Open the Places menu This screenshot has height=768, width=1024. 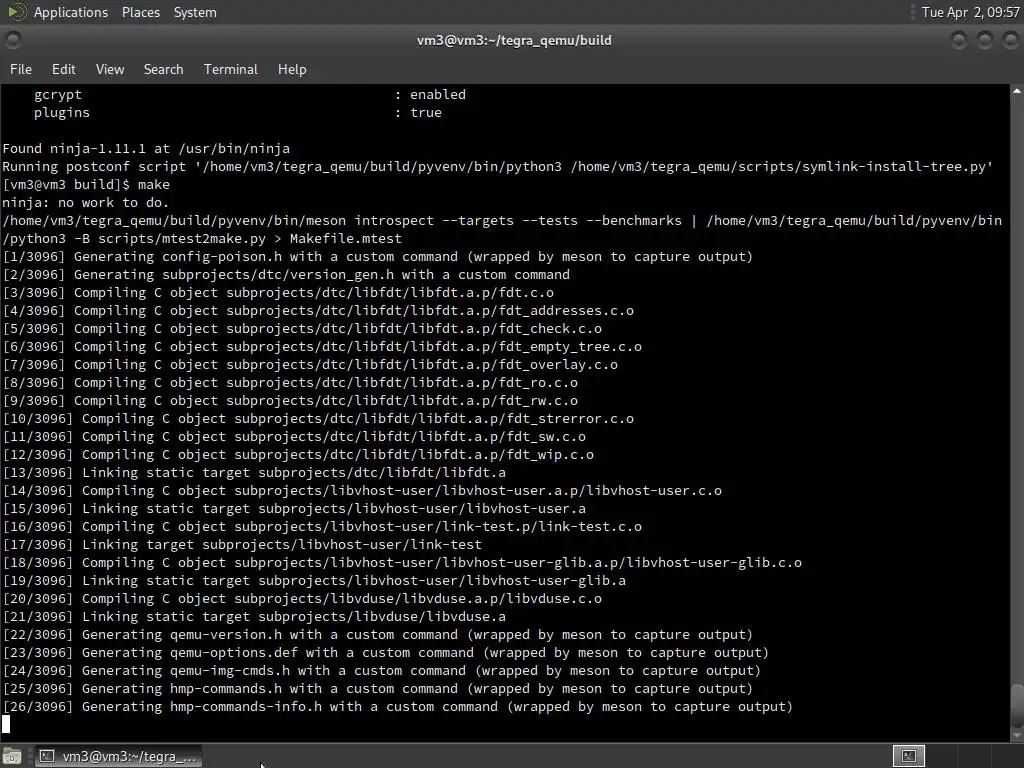140,12
